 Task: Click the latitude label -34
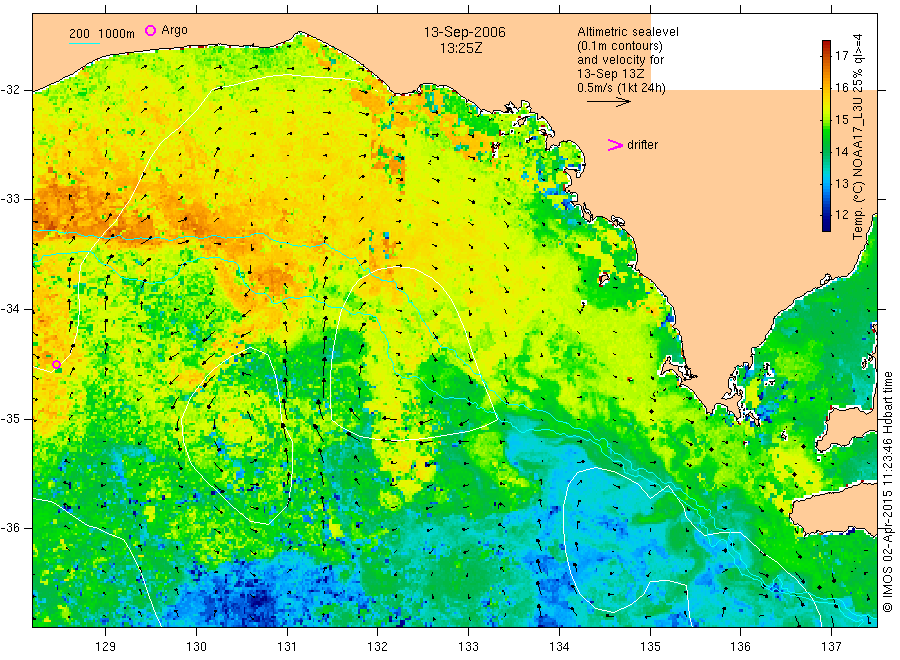[x=10, y=309]
